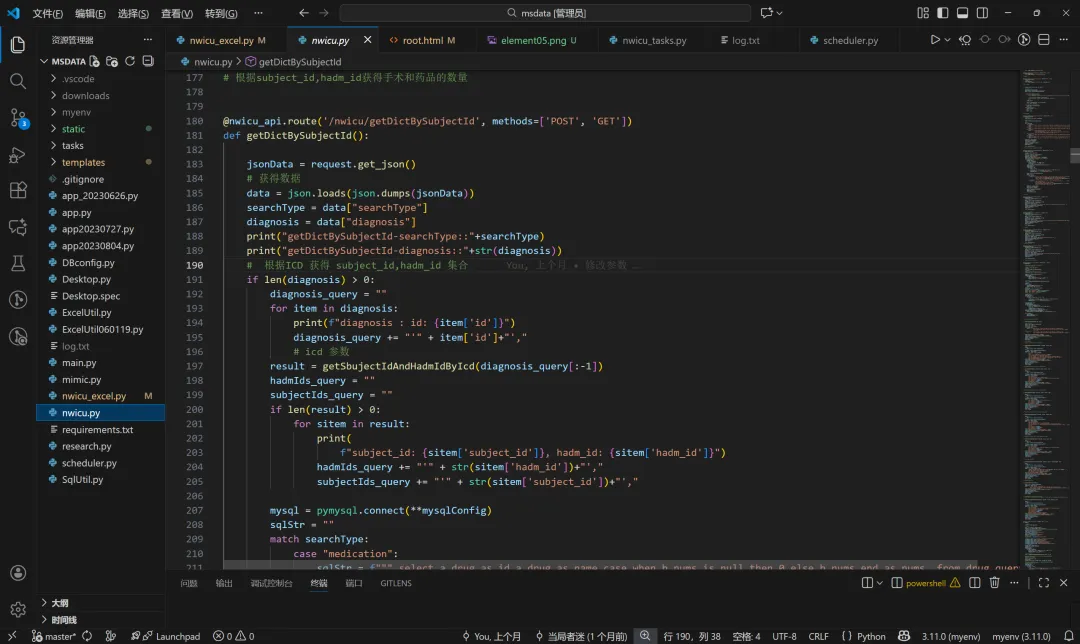This screenshot has height=644, width=1080.
Task: Refresh the MSDATA explorer tree
Action: [130, 61]
